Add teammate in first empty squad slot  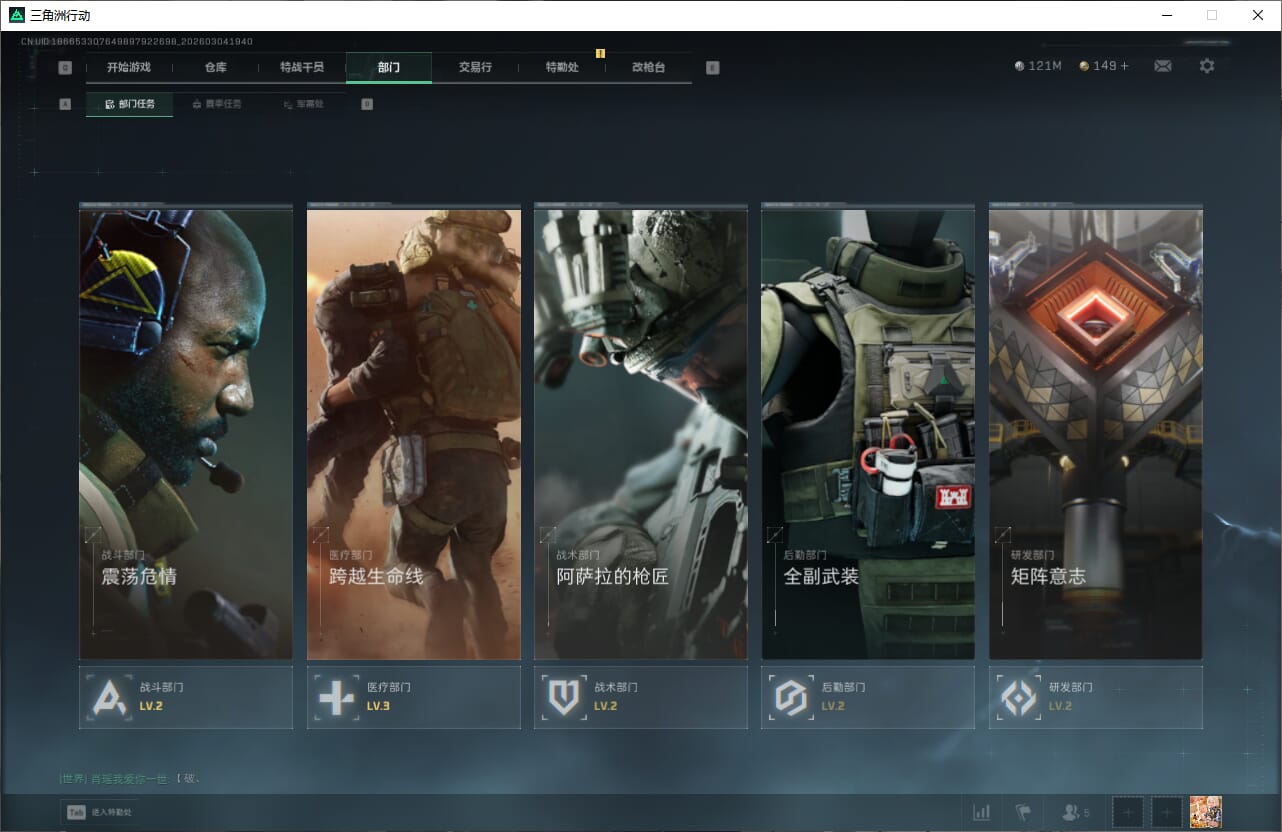pyautogui.click(x=1127, y=812)
